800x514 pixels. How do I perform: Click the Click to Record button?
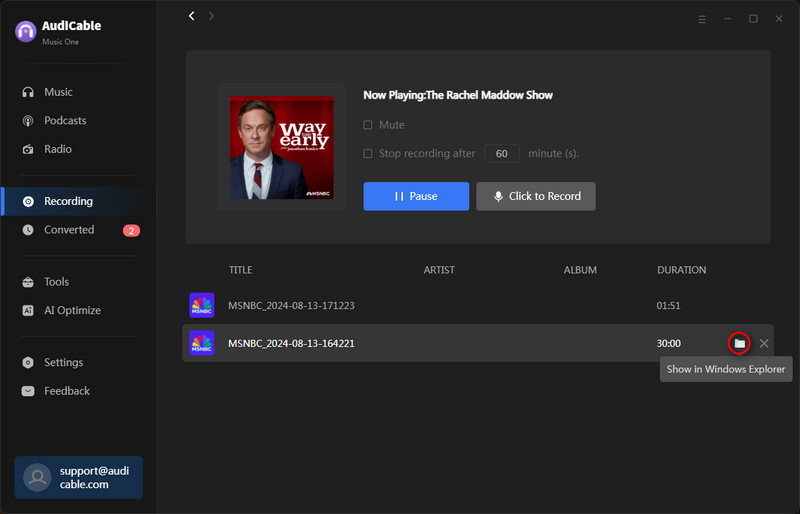tap(536, 197)
